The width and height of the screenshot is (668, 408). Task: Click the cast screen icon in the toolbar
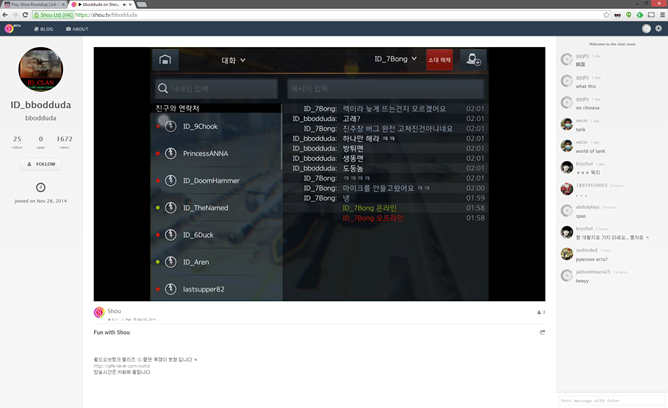coord(651,15)
